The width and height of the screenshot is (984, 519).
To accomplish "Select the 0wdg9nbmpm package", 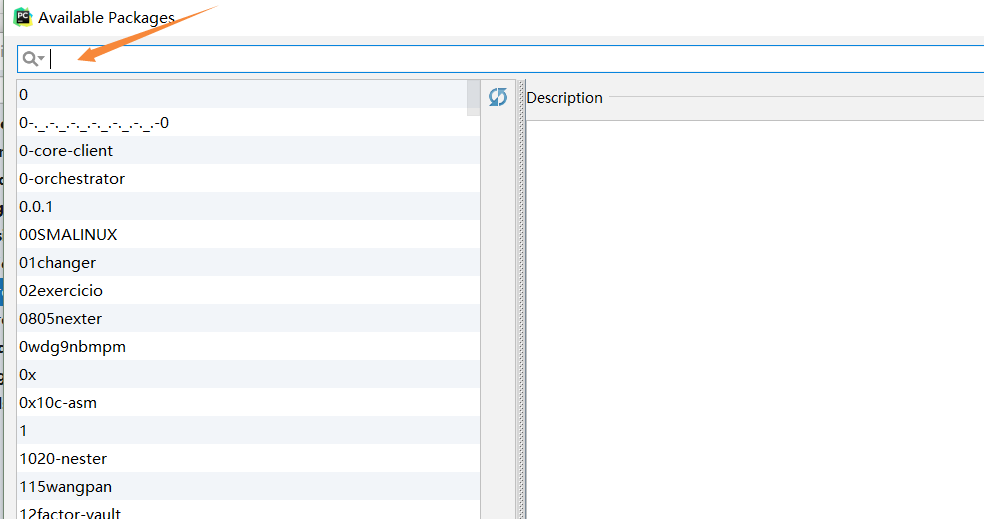I will click(x=248, y=346).
